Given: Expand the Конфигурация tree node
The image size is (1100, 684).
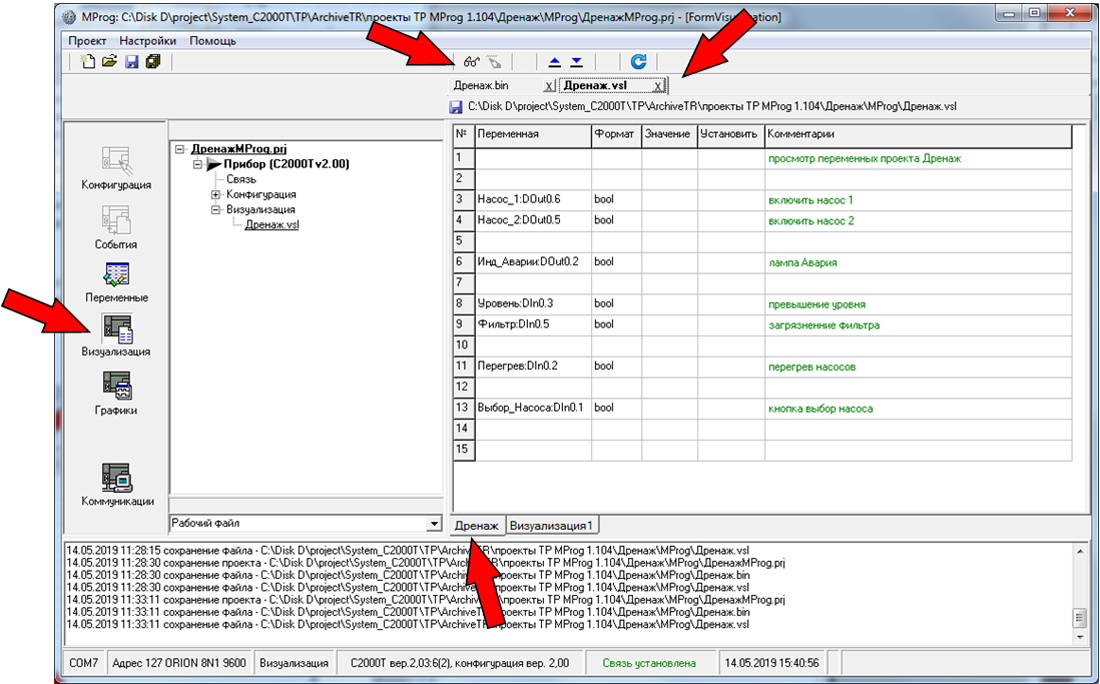Looking at the screenshot, I should coord(215,194).
